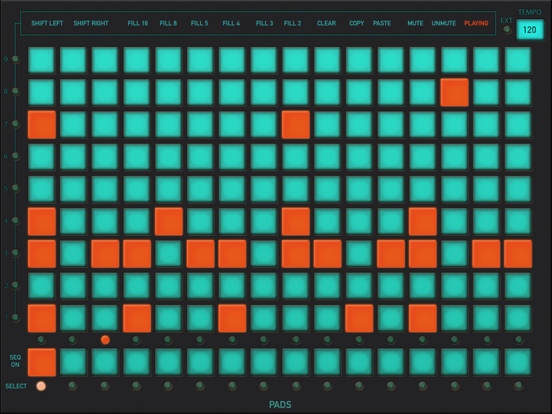The height and width of the screenshot is (414, 552).
Task: Click PASTE in top bar
Action: [382, 23]
